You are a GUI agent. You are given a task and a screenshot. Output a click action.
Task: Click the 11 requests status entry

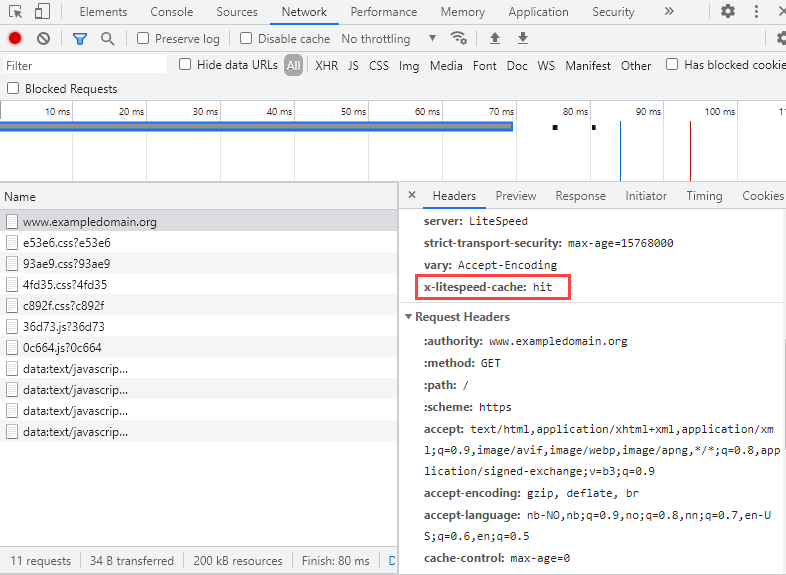click(41, 560)
